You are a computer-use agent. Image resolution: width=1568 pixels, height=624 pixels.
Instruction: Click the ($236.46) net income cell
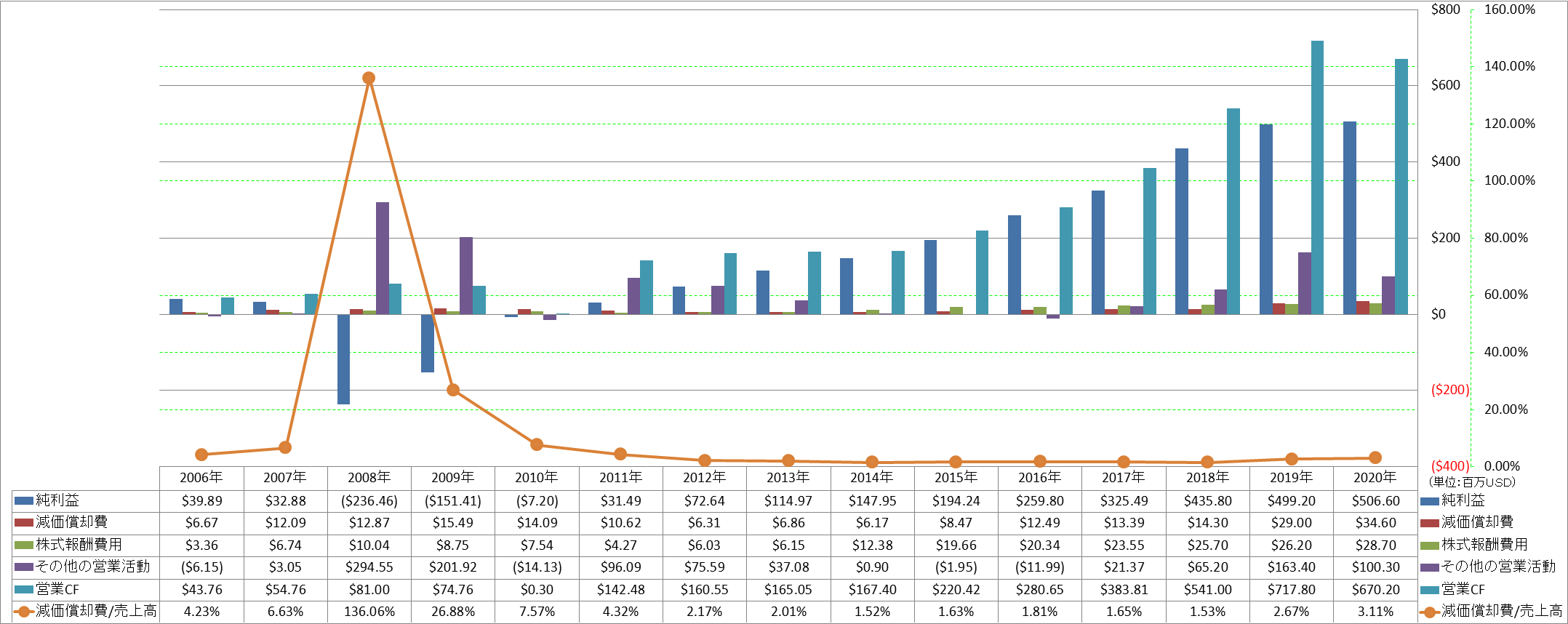coord(369,501)
